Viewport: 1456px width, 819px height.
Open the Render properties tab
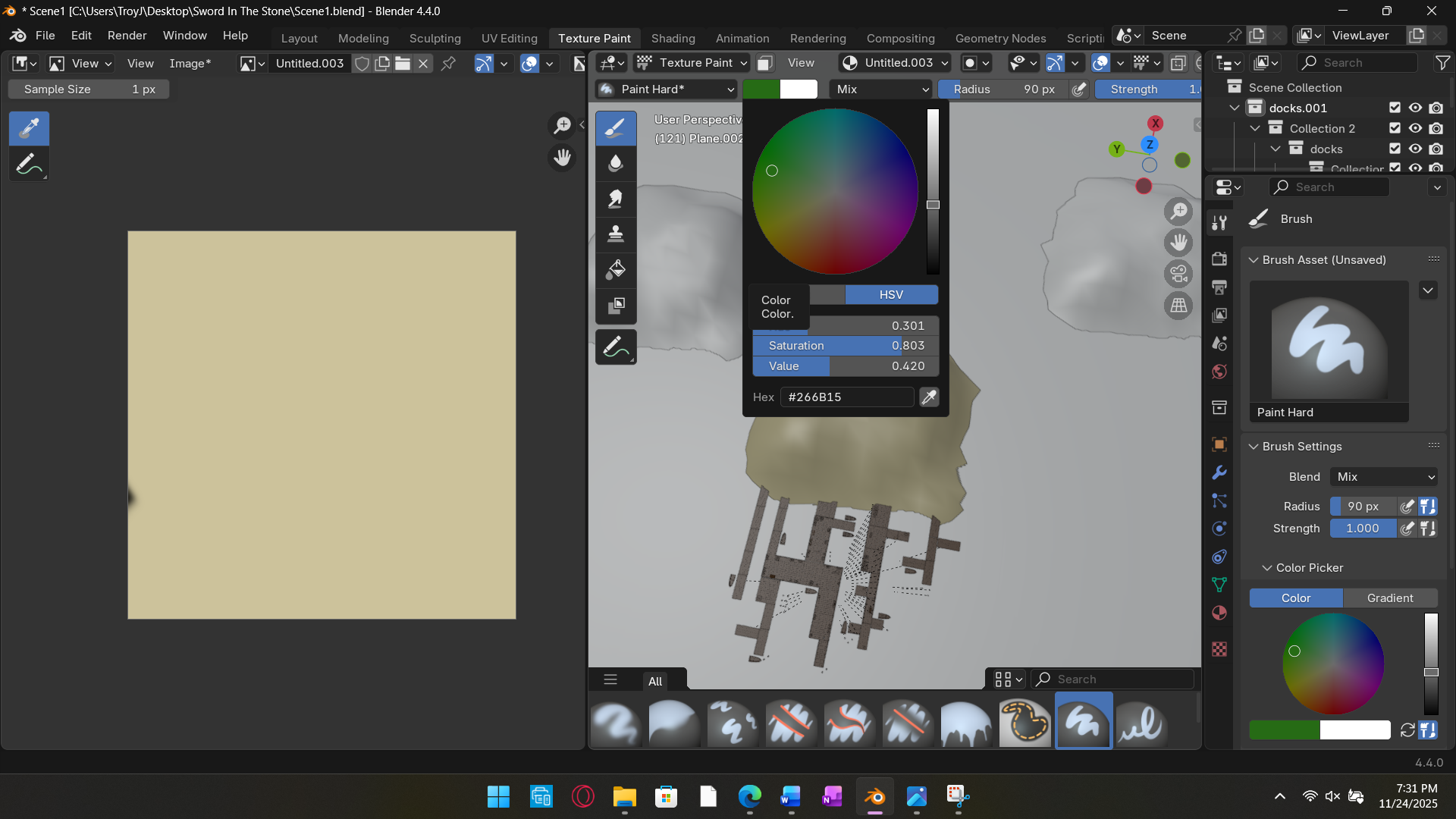[1219, 259]
